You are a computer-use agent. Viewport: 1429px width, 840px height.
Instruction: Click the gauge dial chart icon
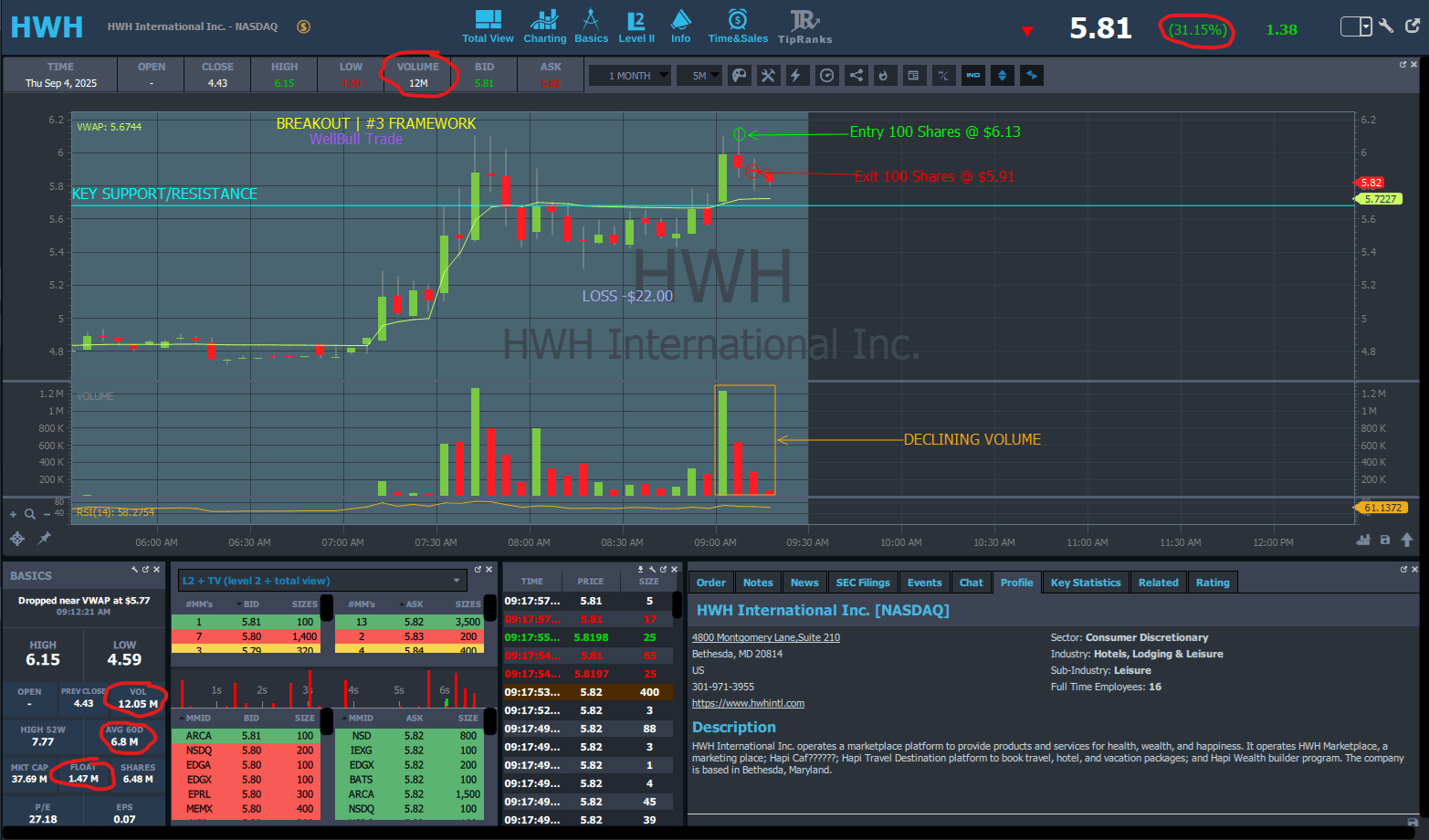[x=826, y=76]
